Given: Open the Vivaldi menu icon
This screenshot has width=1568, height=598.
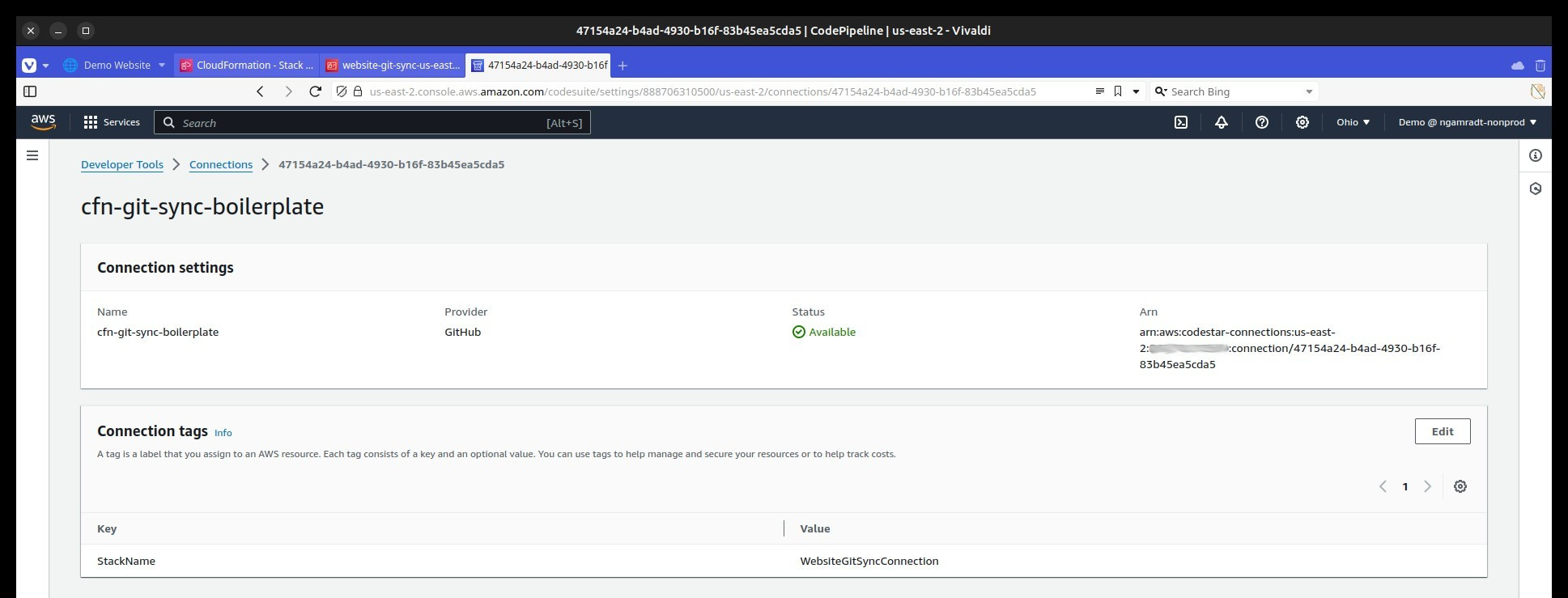Looking at the screenshot, I should 29,66.
